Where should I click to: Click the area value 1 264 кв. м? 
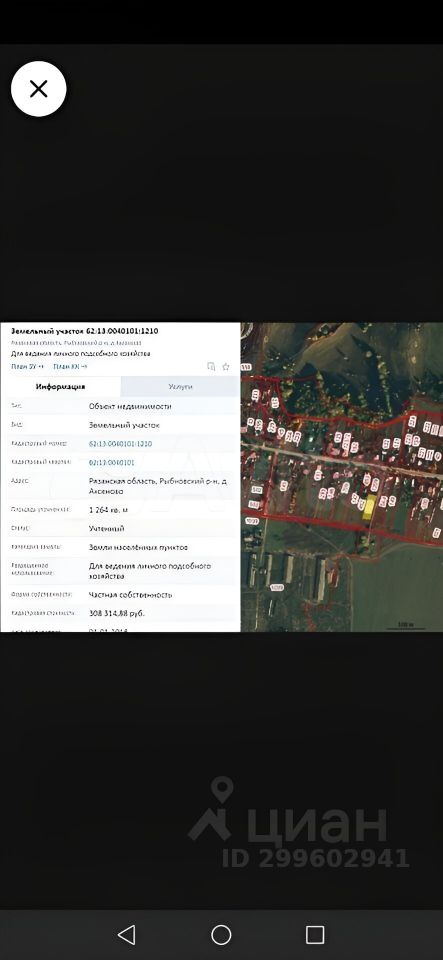point(110,509)
